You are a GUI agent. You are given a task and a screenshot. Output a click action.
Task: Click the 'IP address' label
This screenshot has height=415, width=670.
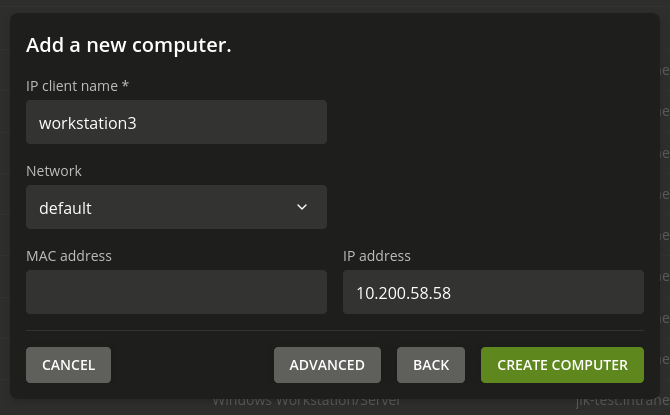[x=377, y=256]
